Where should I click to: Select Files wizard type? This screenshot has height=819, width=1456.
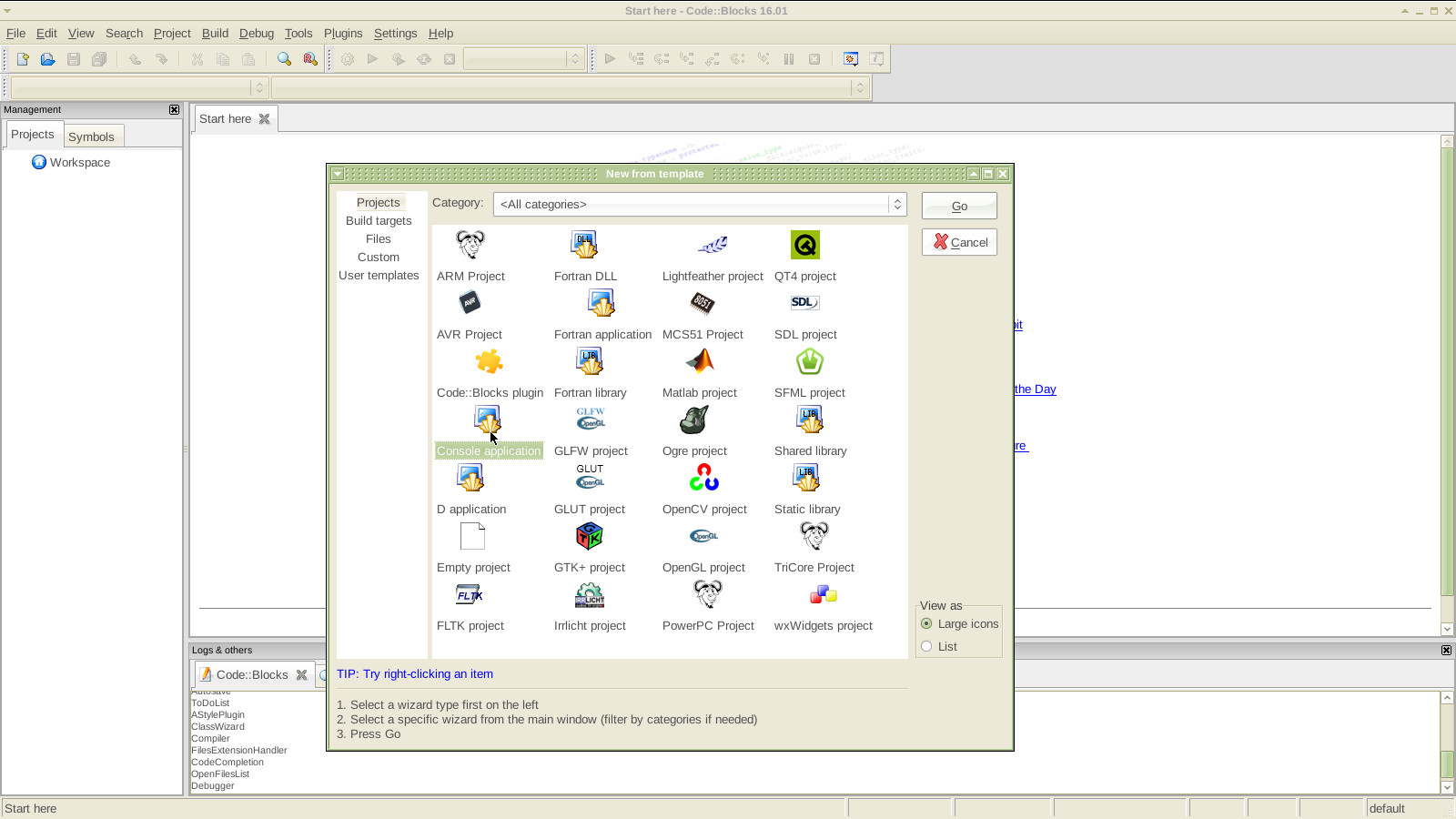pos(379,239)
